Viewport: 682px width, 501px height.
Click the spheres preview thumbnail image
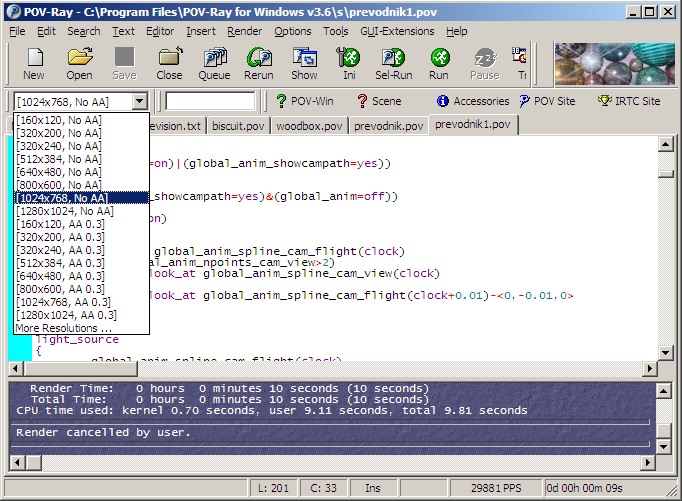(614, 64)
